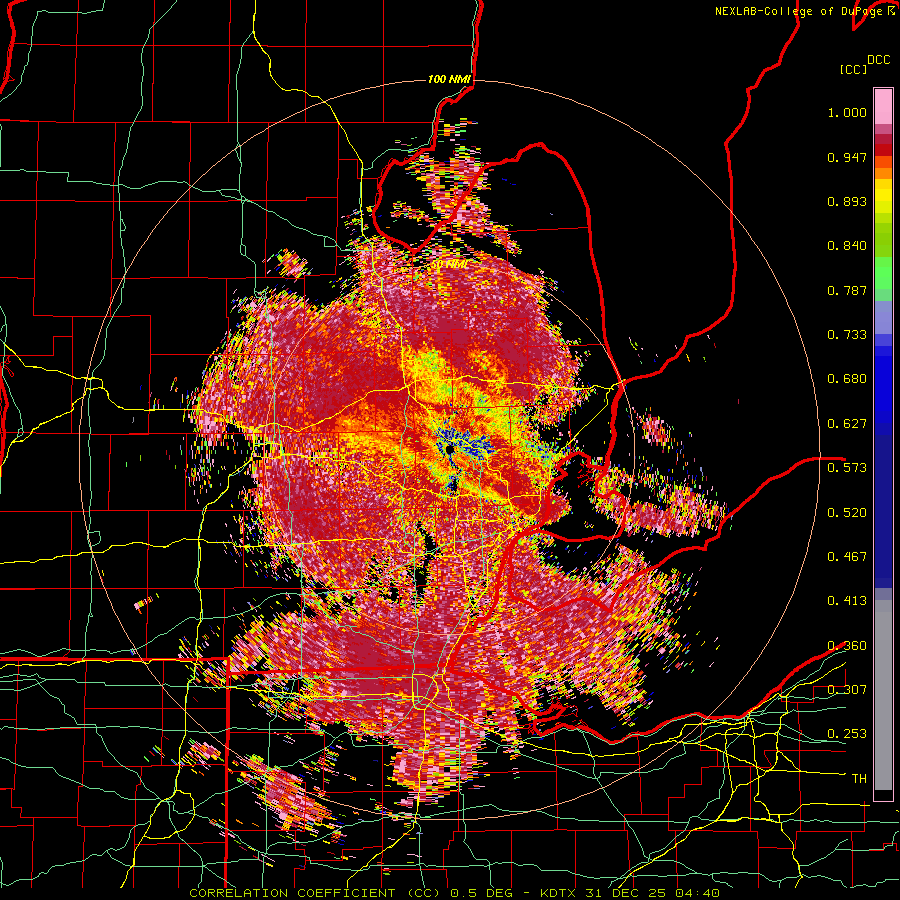Image resolution: width=900 pixels, height=900 pixels.
Task: Click the 0.627 legend value
Action: click(847, 424)
